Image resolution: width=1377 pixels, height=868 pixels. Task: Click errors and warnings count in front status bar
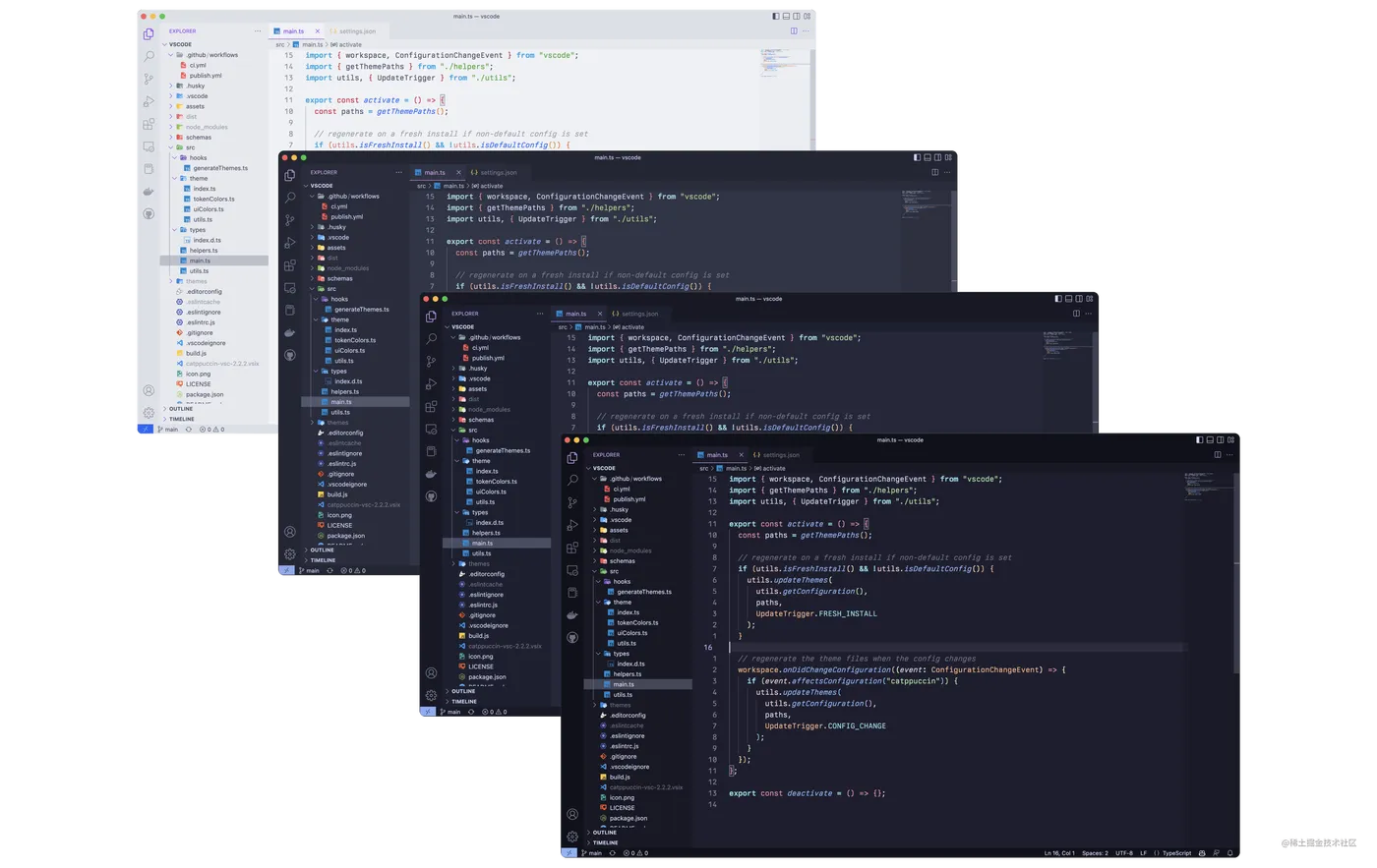click(635, 853)
